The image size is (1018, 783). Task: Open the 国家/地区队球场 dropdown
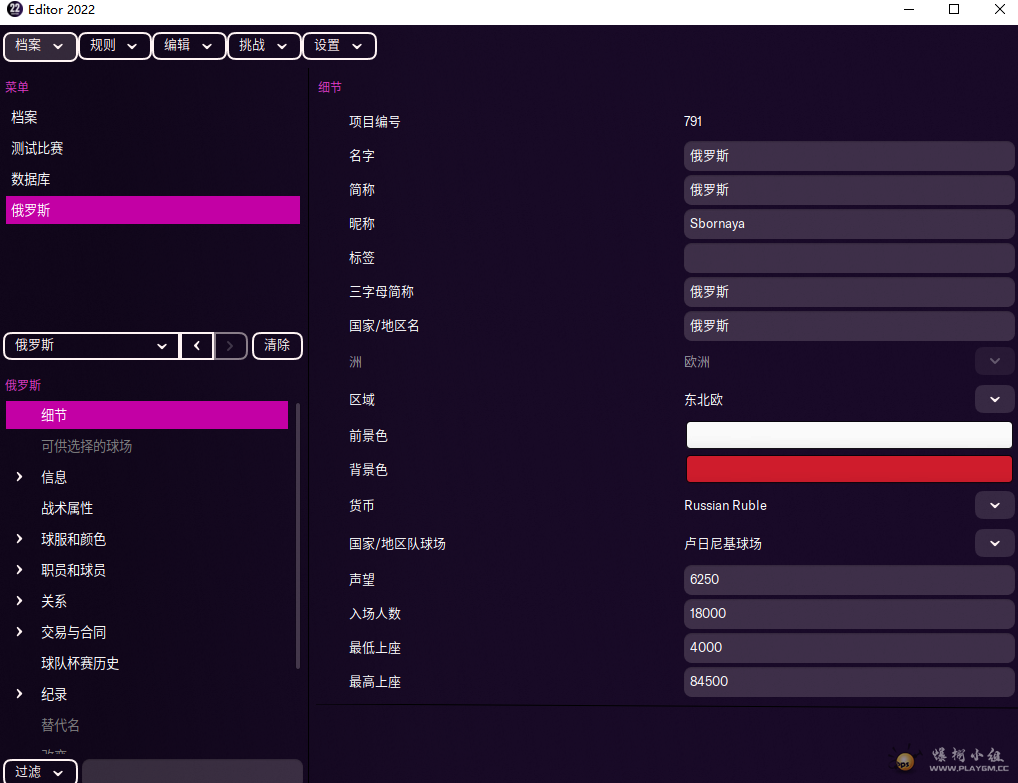pos(994,544)
